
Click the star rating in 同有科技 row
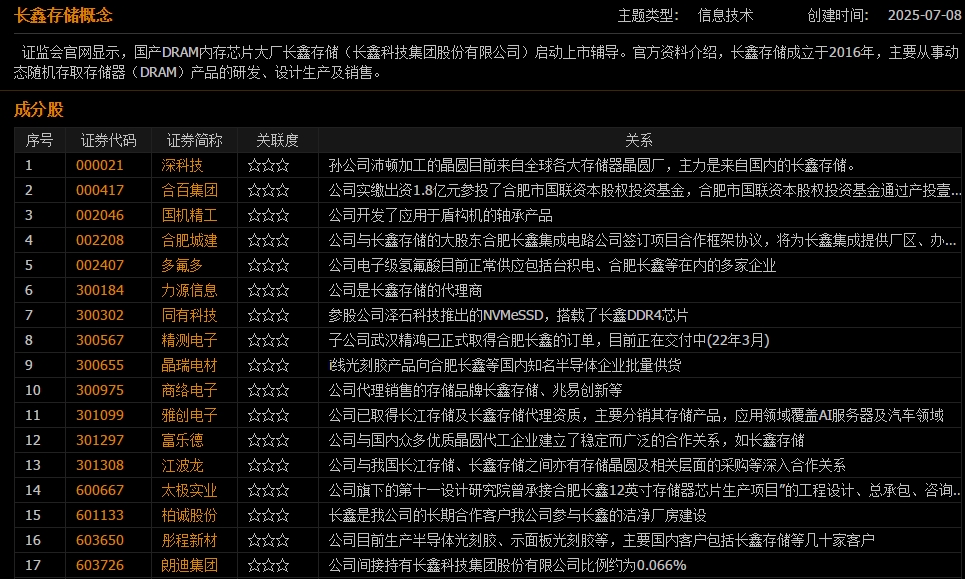(268, 315)
